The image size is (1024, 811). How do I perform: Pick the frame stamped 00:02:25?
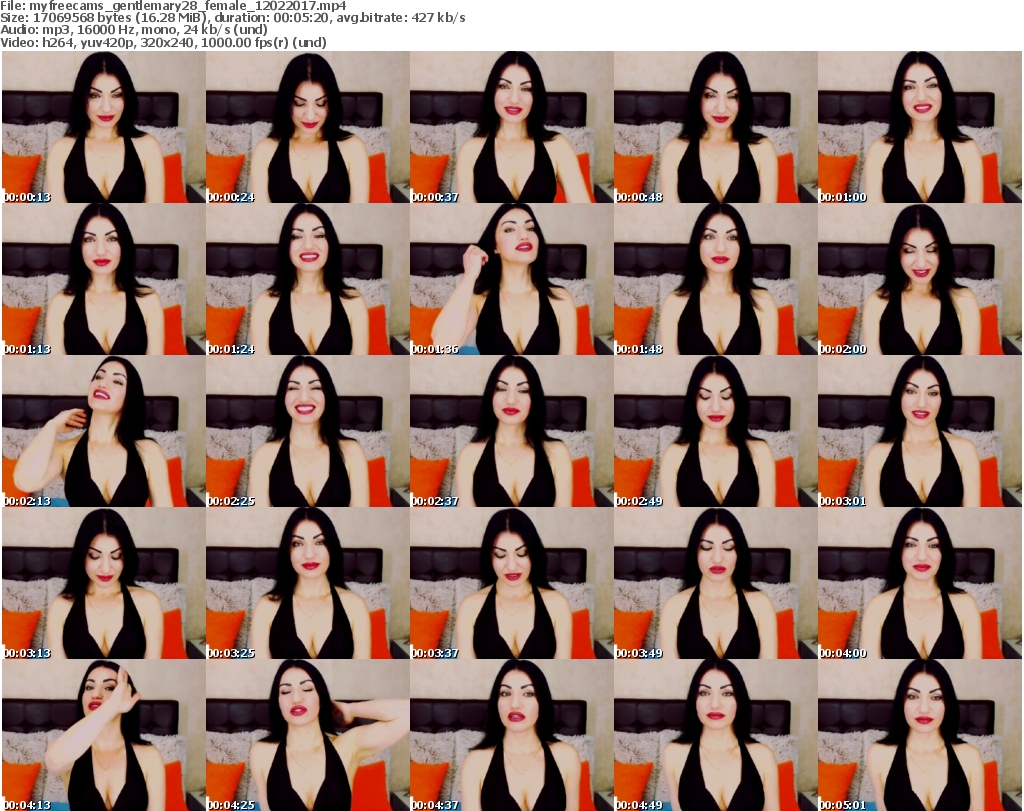(308, 431)
